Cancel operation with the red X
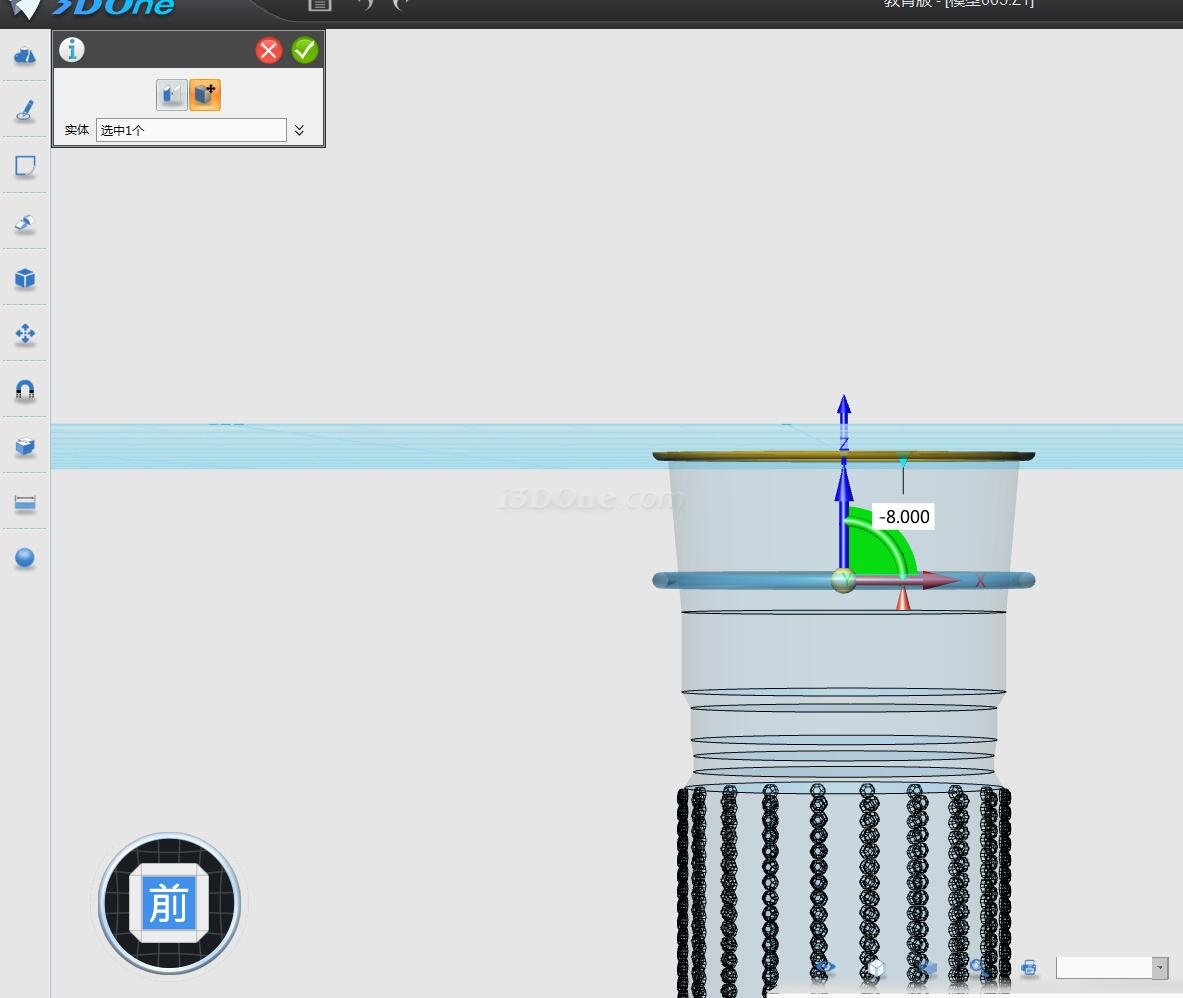 268,50
